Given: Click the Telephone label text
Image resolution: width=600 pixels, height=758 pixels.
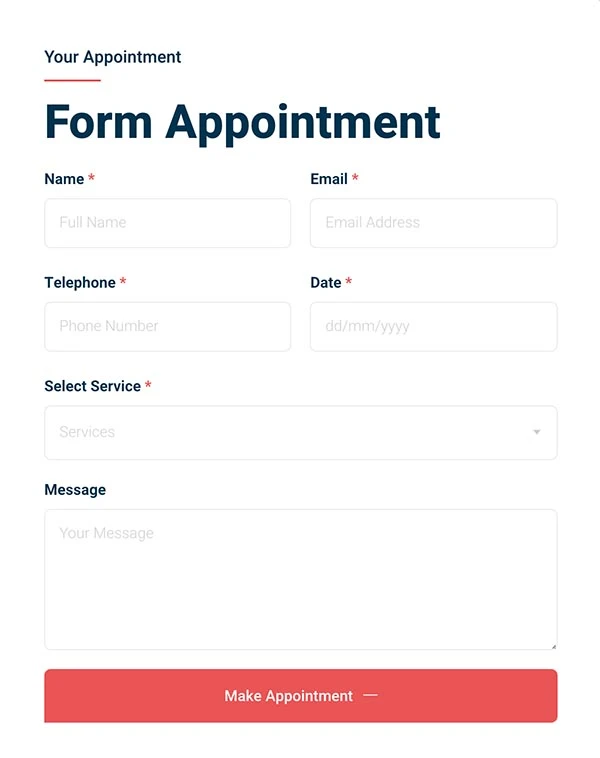Looking at the screenshot, I should (x=80, y=283).
